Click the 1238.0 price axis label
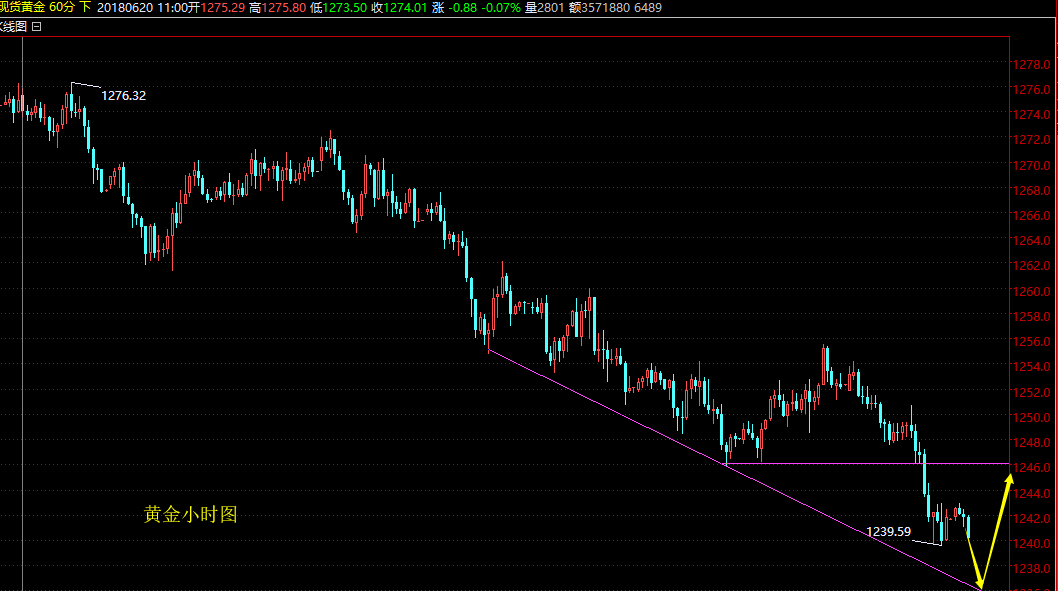Screen dimensions: 1058x591 (1032, 569)
